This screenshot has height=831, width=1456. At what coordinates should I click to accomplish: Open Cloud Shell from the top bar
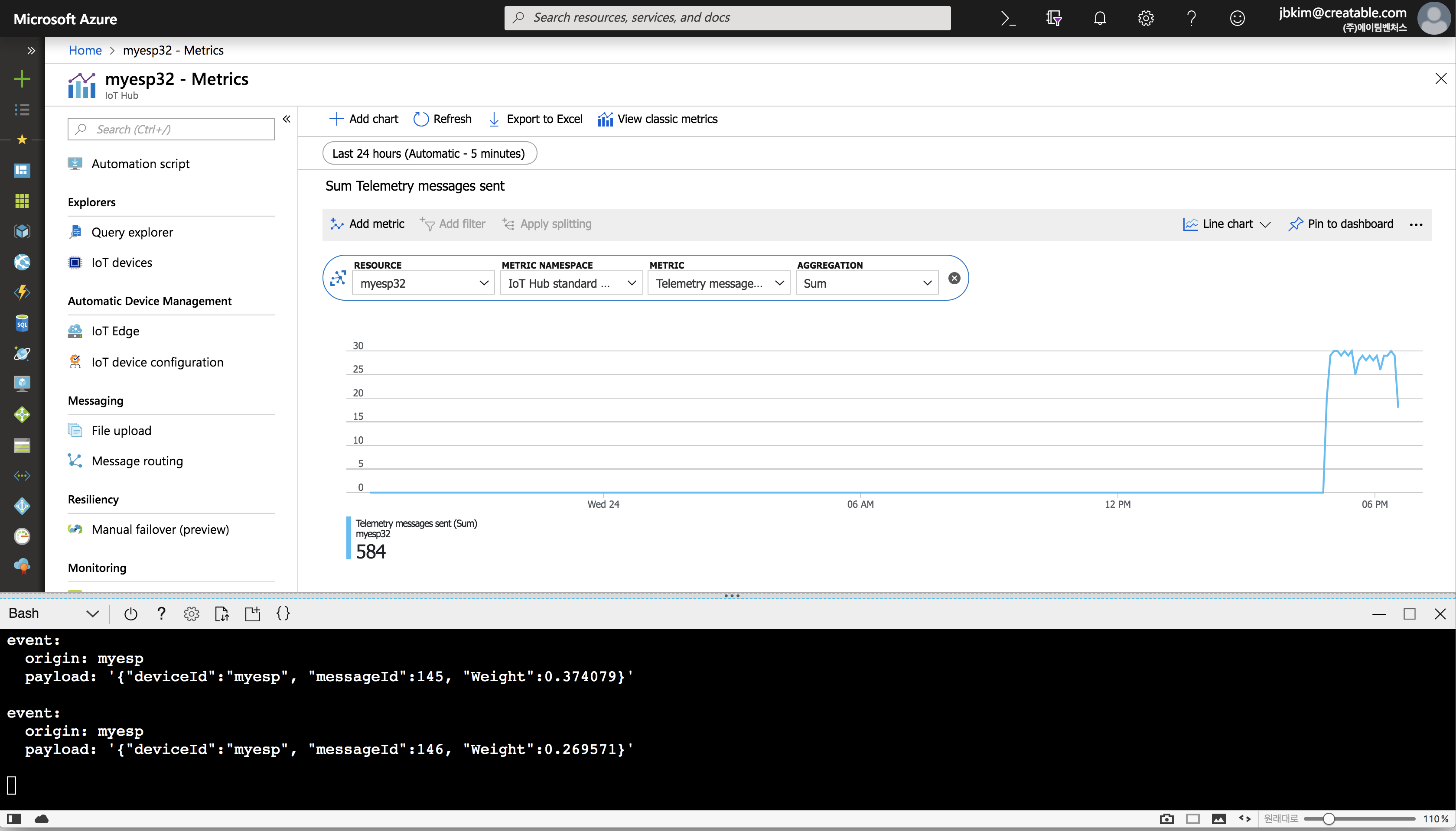pyautogui.click(x=1008, y=18)
